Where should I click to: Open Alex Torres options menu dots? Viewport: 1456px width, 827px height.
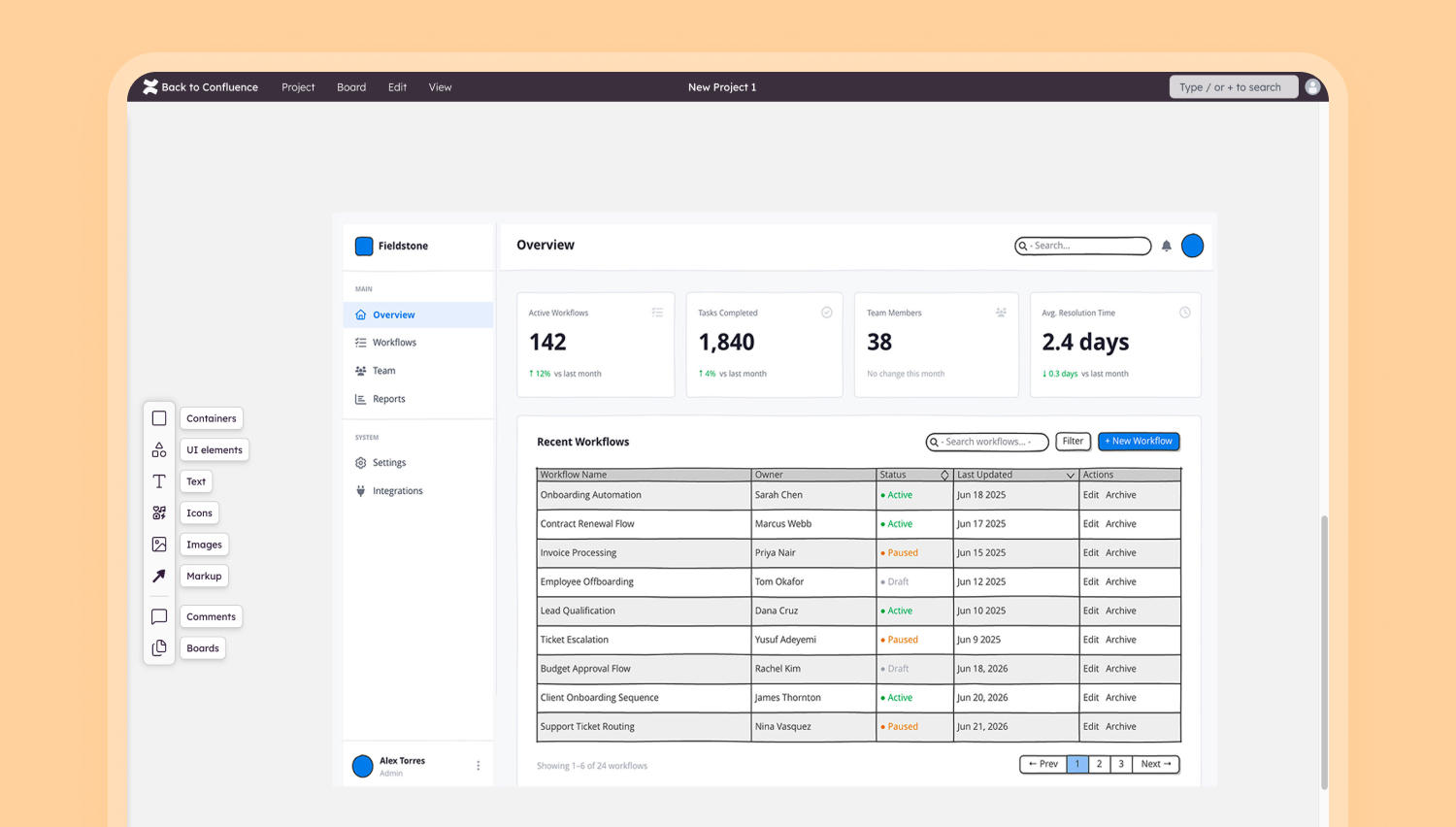[478, 766]
